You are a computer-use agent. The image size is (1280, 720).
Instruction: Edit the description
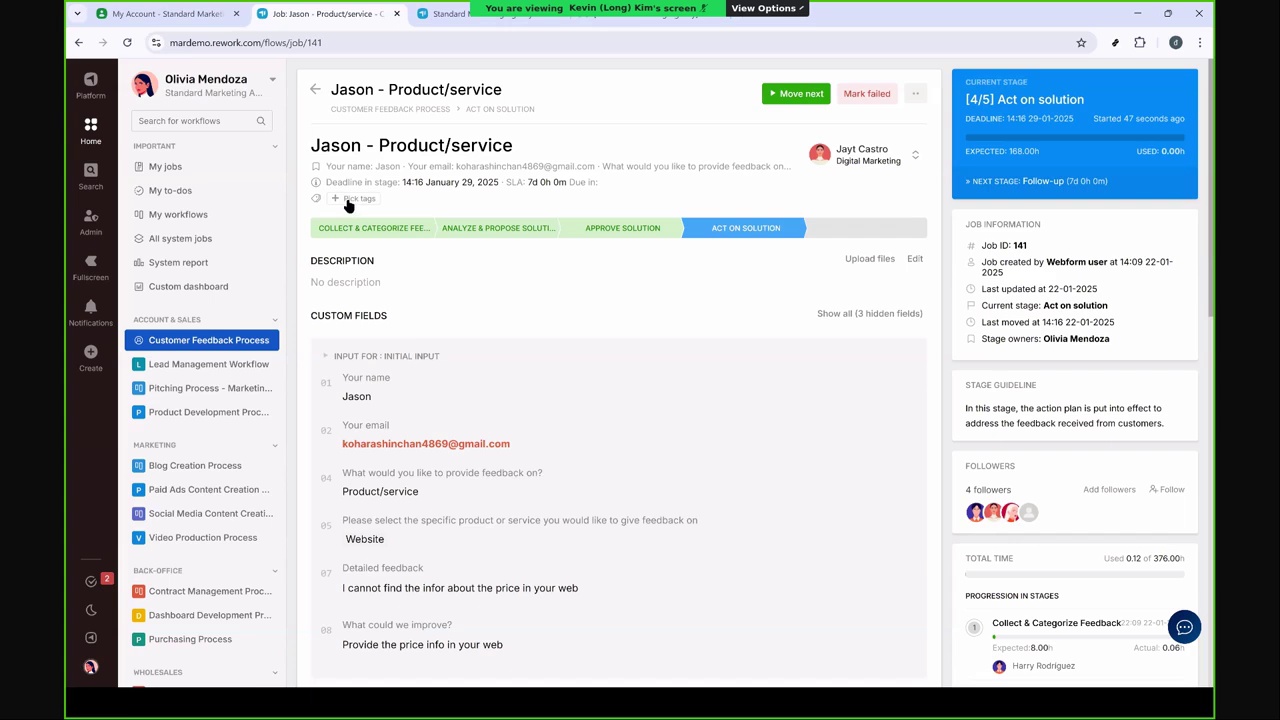(915, 259)
